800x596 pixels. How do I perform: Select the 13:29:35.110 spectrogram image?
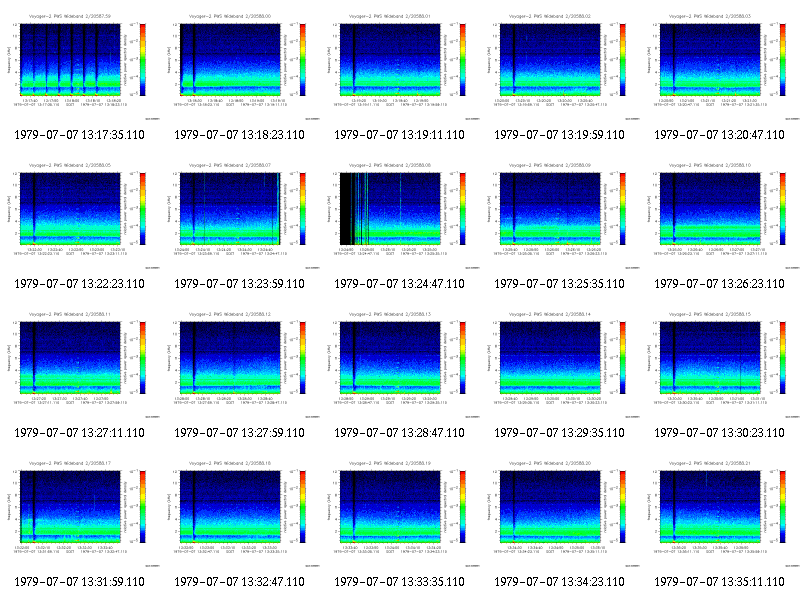pos(560,364)
